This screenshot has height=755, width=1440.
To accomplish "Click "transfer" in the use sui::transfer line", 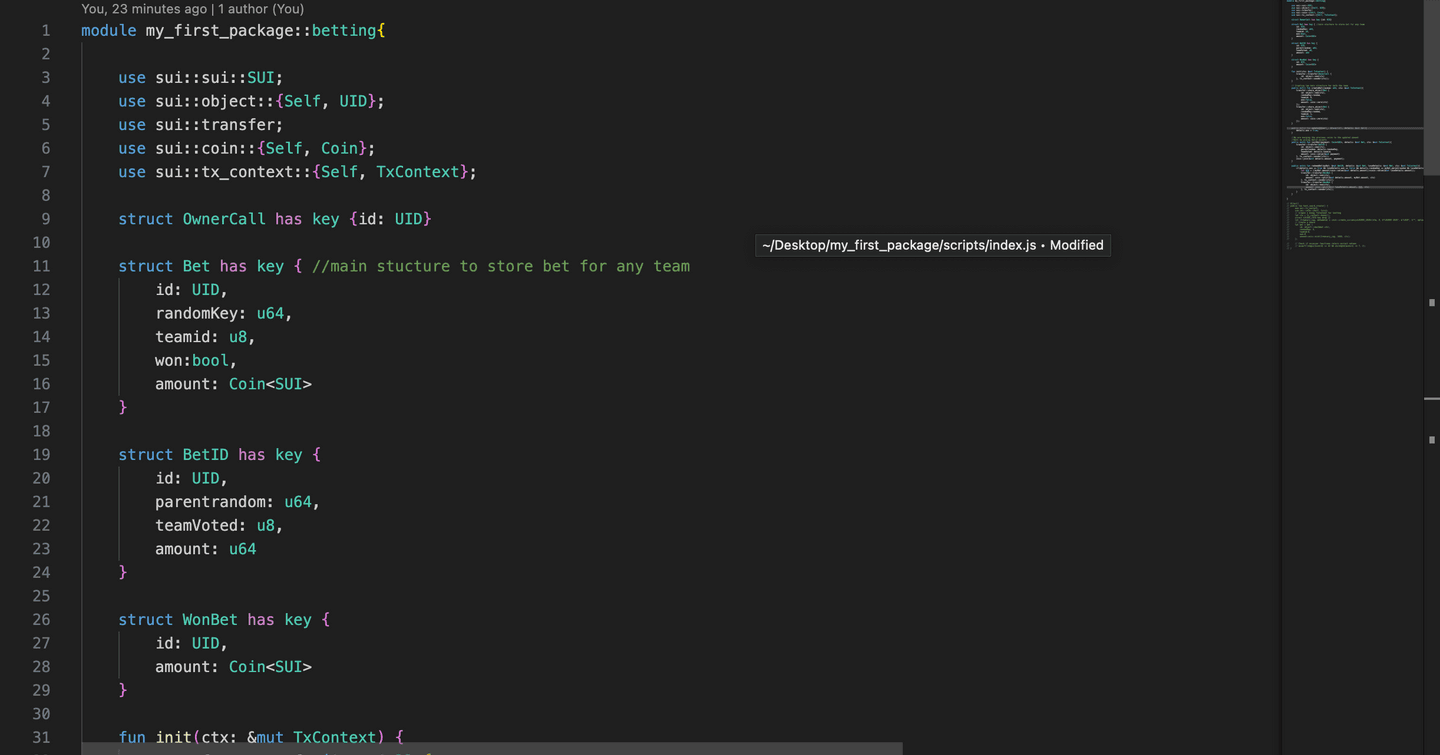I will pos(238,125).
